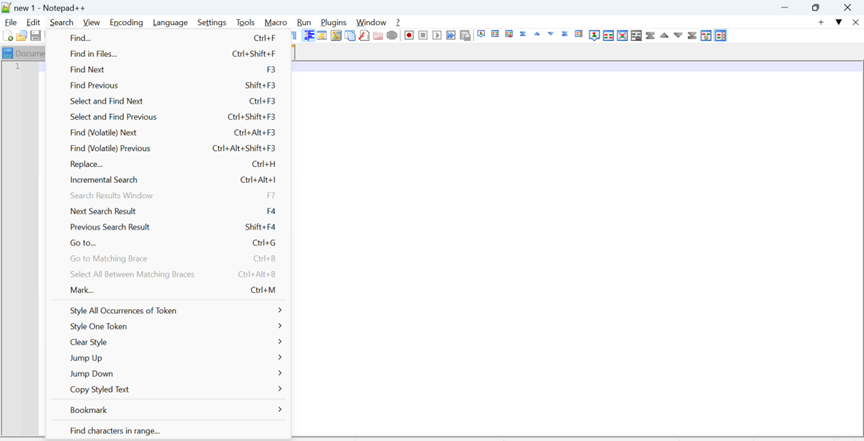Toggle the Show Indent Guide toolbar icon
This screenshot has width=864, height=441.
coord(309,35)
